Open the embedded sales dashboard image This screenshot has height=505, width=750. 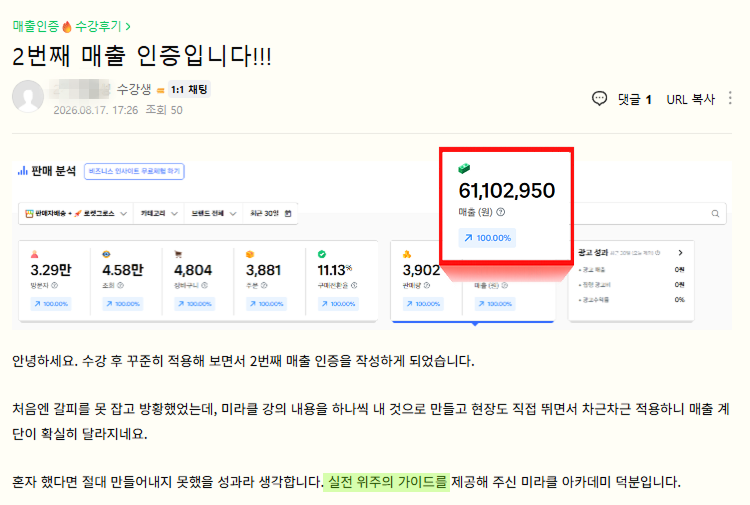(x=372, y=238)
